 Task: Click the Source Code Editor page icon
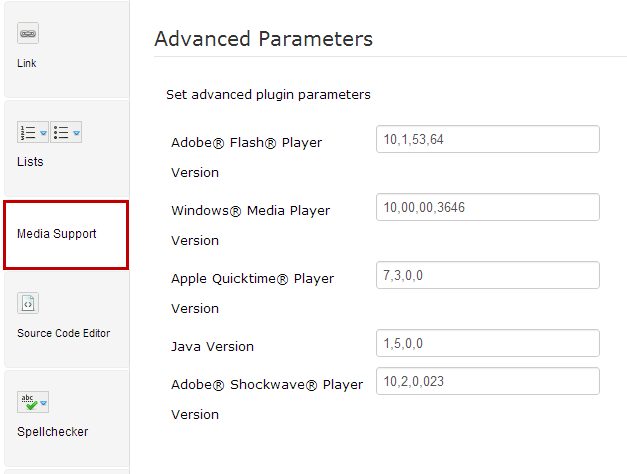tap(28, 303)
